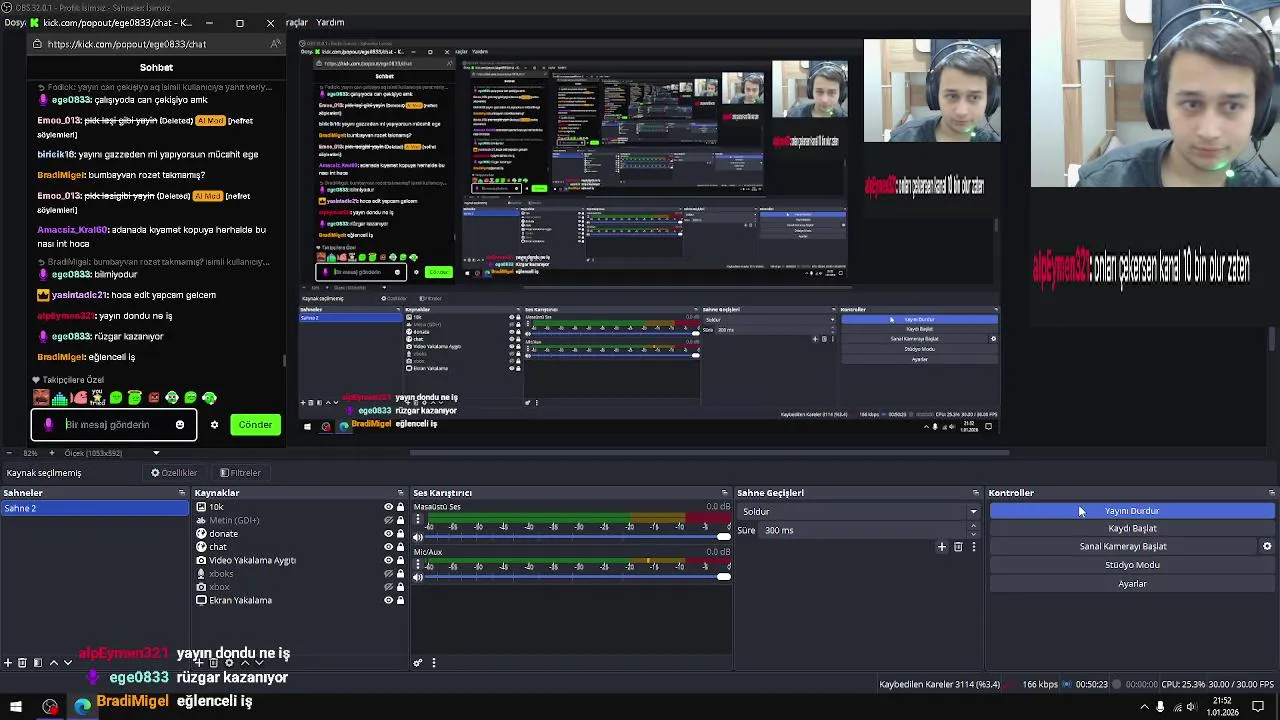Undock the Kaynaklar panel
The image size is (1280, 720).
[401, 493]
